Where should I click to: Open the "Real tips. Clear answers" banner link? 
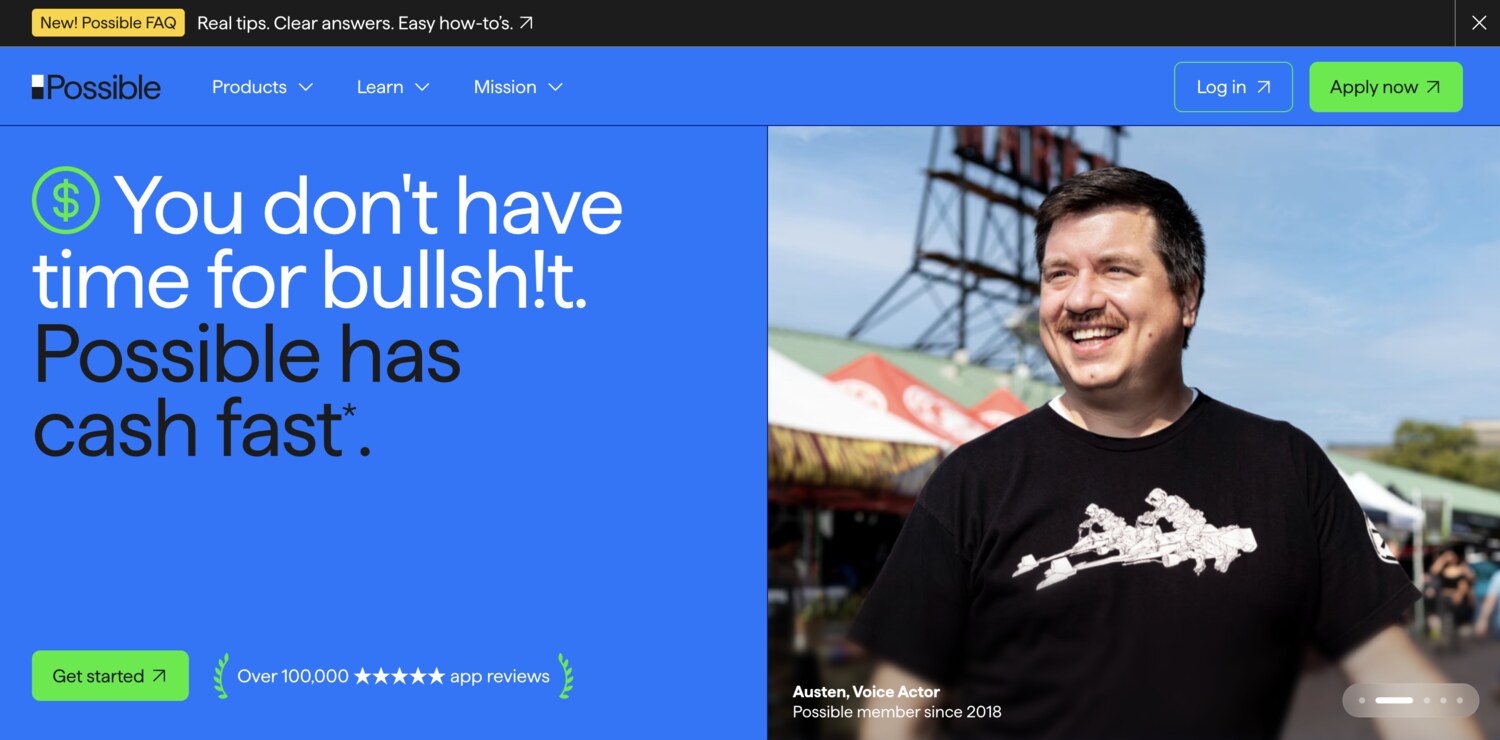[x=365, y=23]
